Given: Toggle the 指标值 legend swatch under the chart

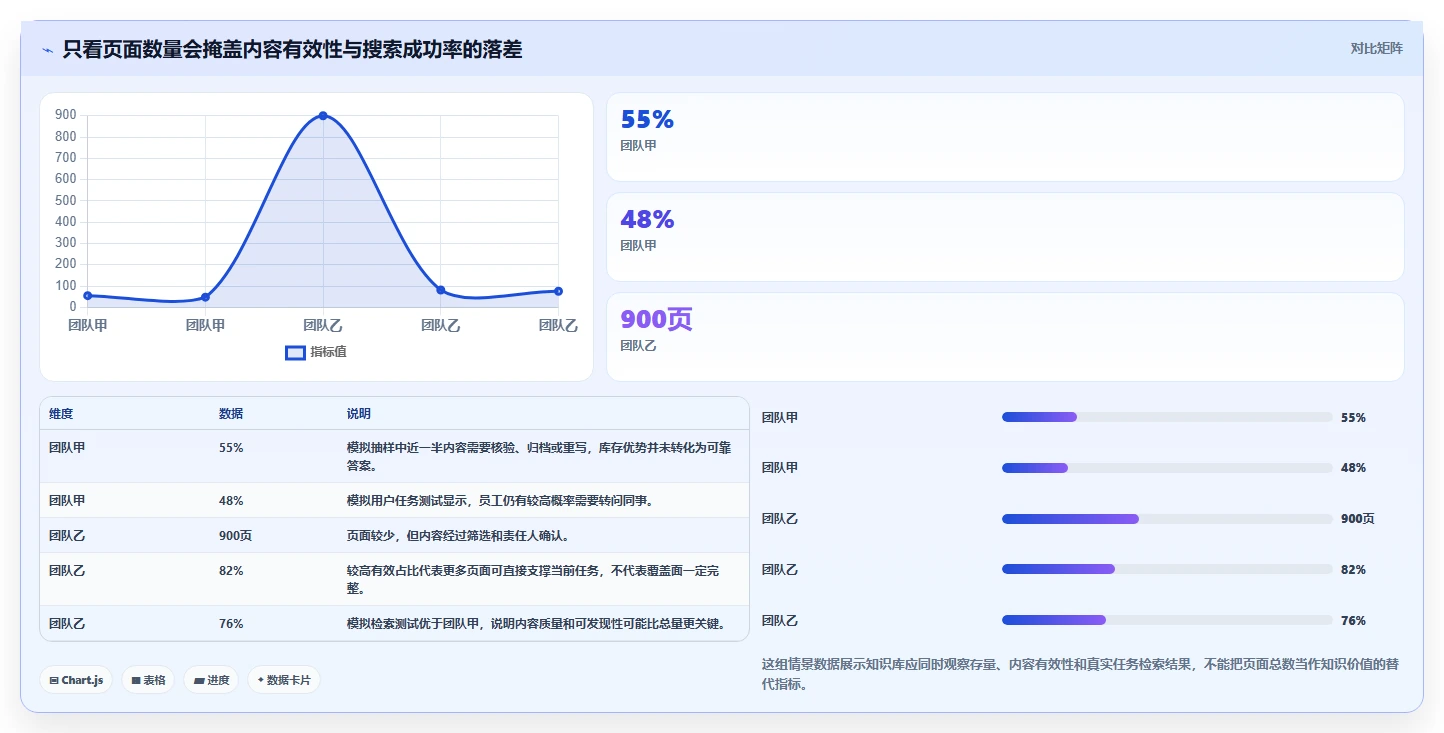Looking at the screenshot, I should point(295,352).
